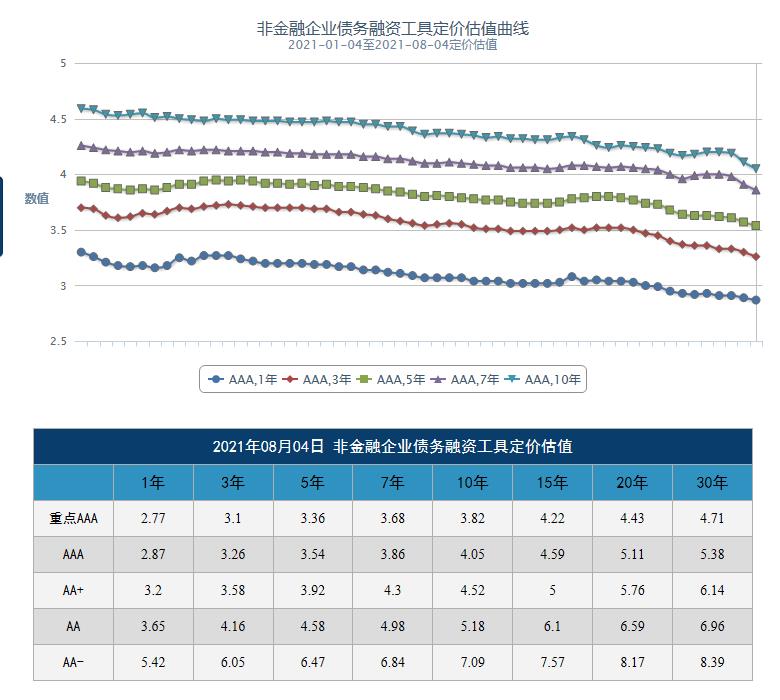The height and width of the screenshot is (700, 780).
Task: Toggle the AAA,5年 legend entry
Action: (x=392, y=379)
